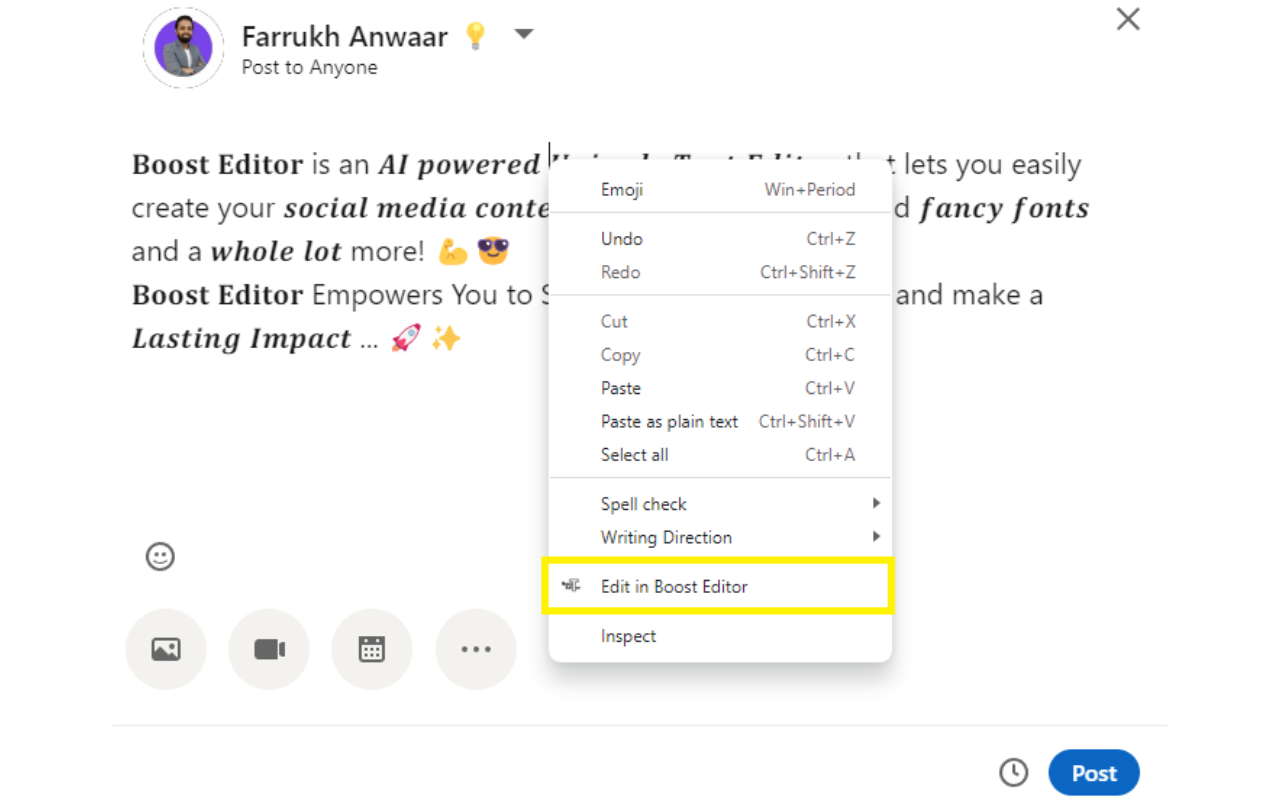Click the Boost Editor pen icon

coord(570,587)
